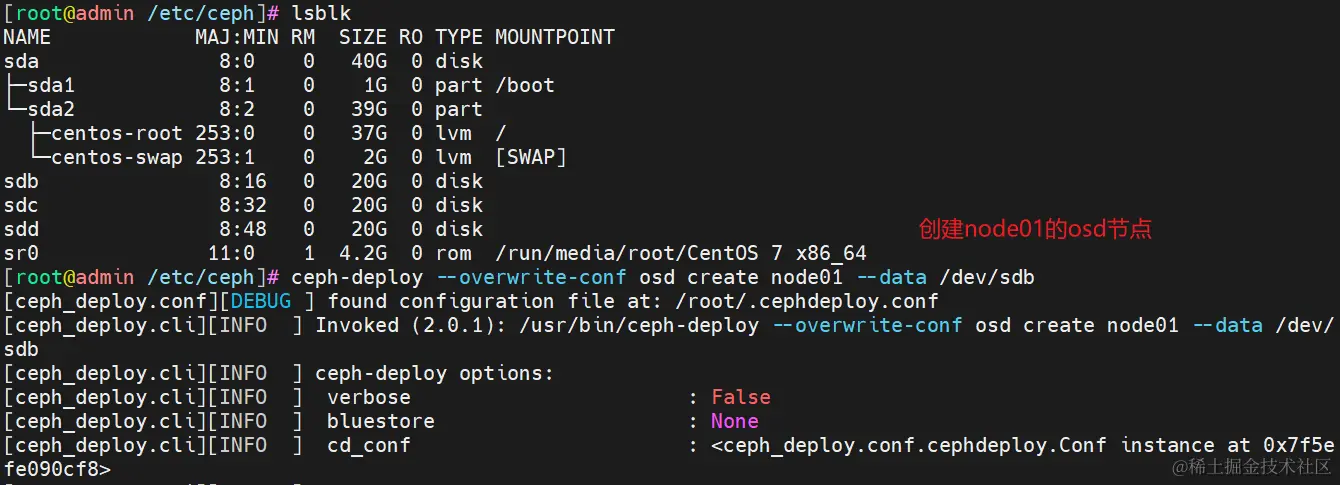Click the red node01 osd annotation text
The image size is (1340, 485).
(1035, 229)
